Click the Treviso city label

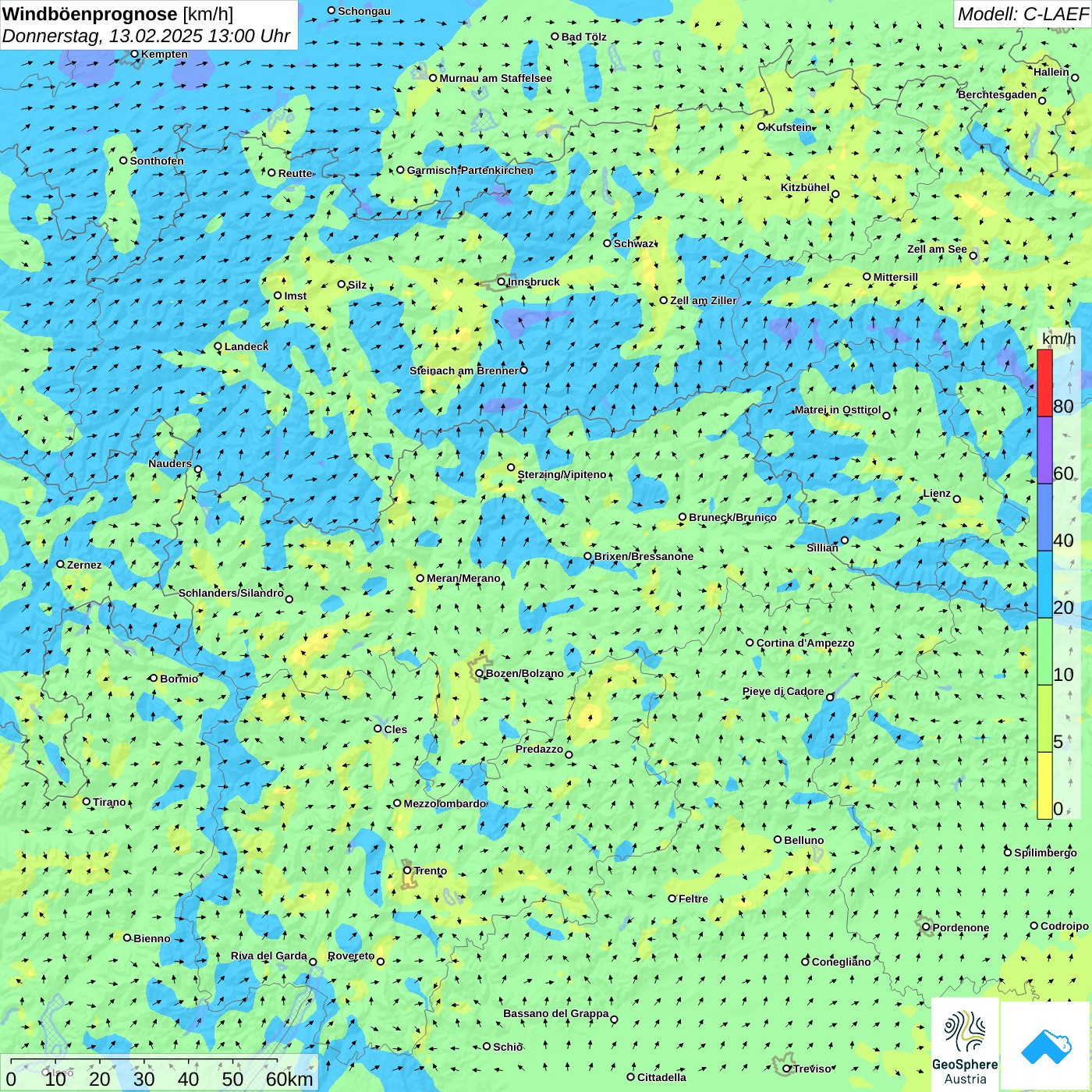click(812, 1069)
